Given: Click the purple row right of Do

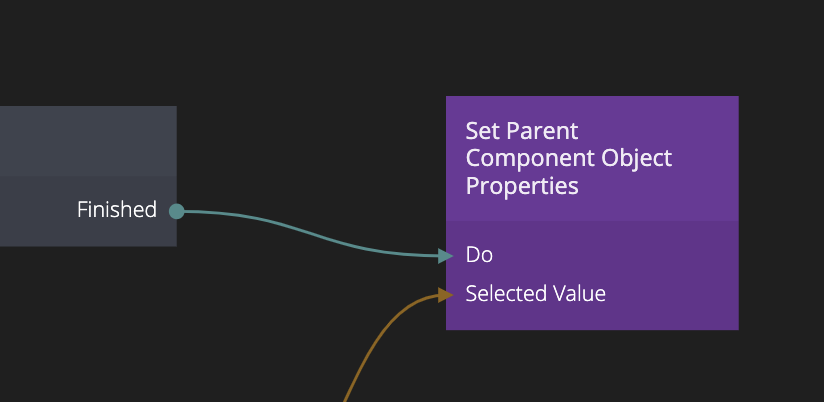Looking at the screenshot, I should [x=620, y=255].
